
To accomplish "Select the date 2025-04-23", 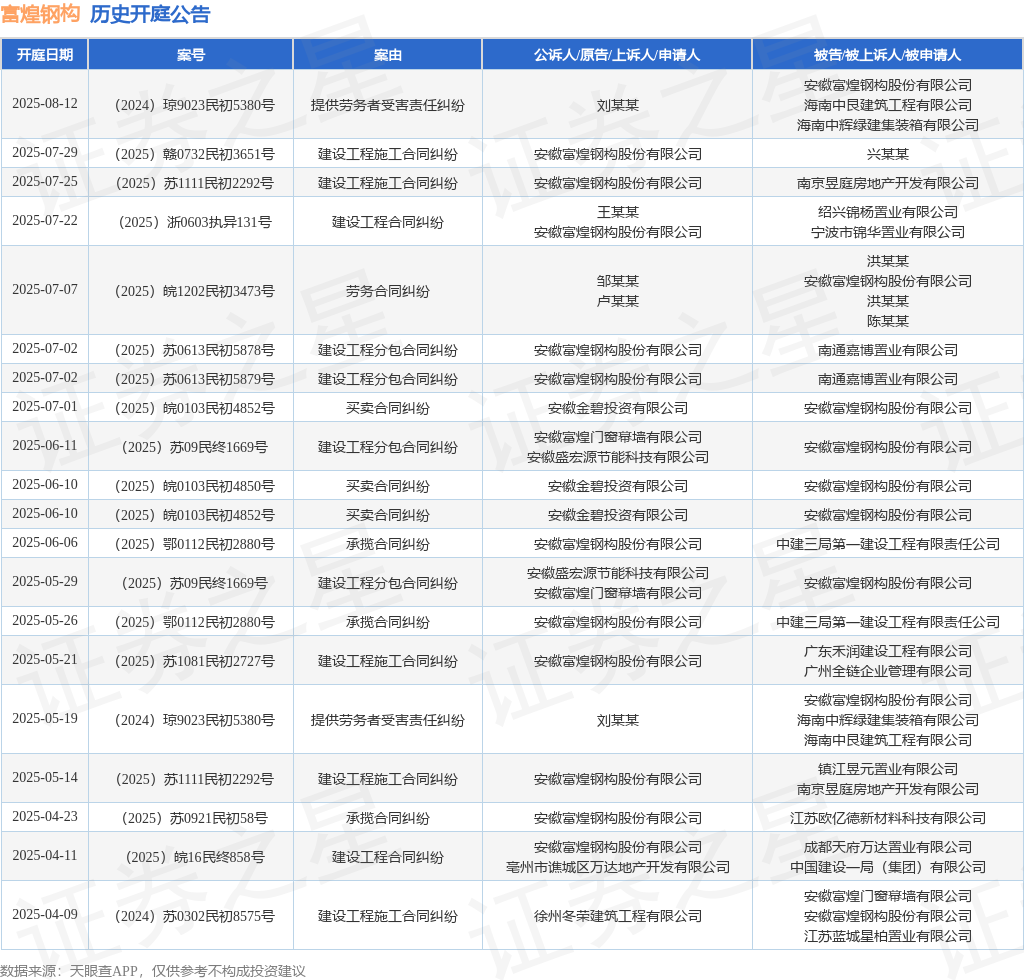I will (44, 817).
